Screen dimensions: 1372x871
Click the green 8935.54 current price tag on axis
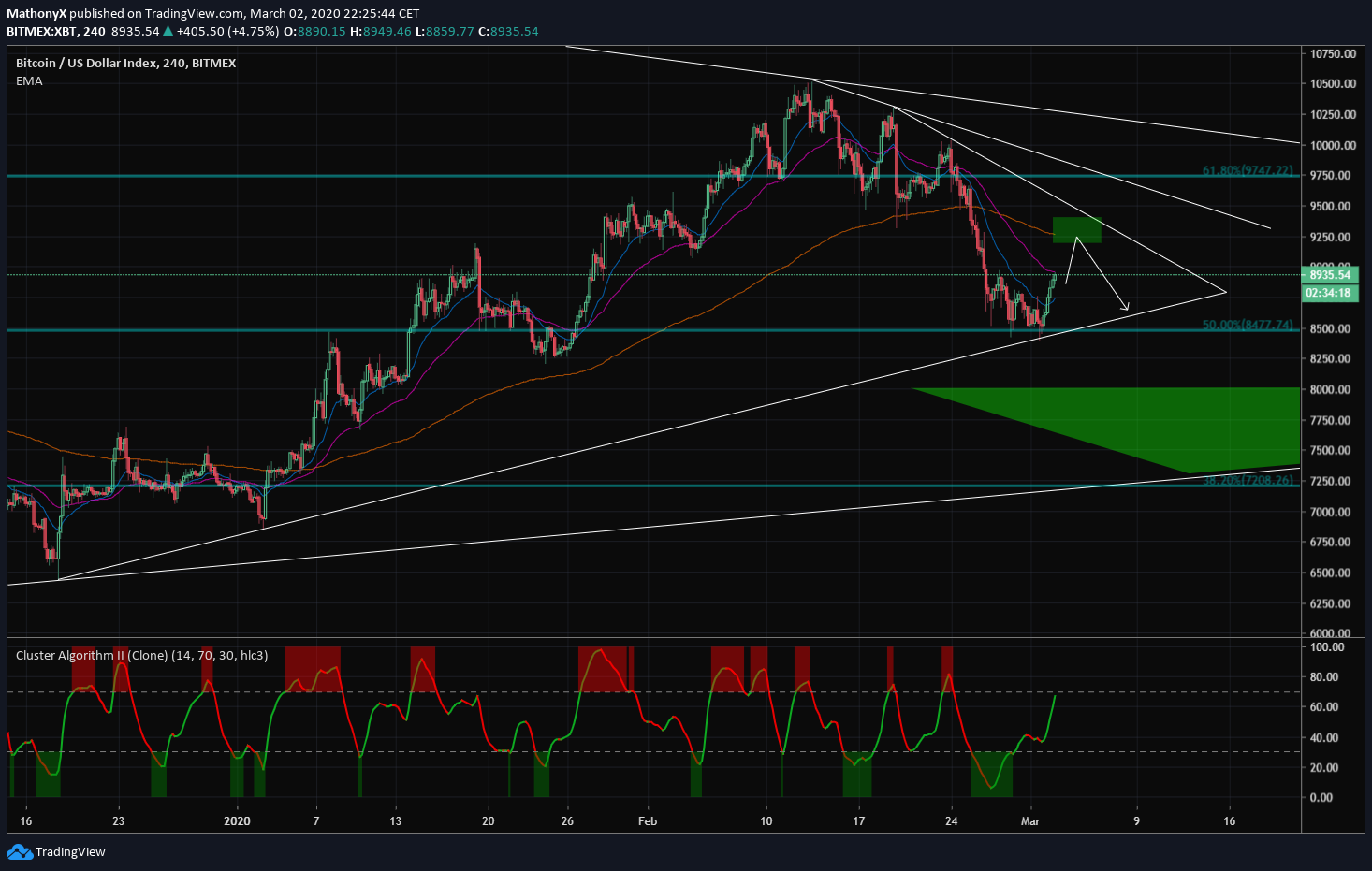point(1329,275)
